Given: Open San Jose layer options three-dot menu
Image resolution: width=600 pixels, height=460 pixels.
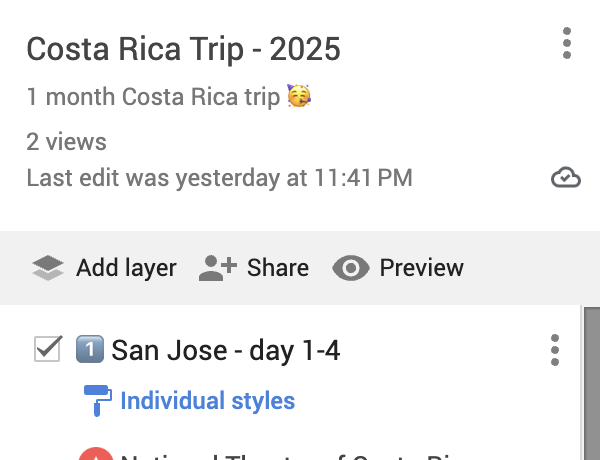Looking at the screenshot, I should click(x=555, y=350).
